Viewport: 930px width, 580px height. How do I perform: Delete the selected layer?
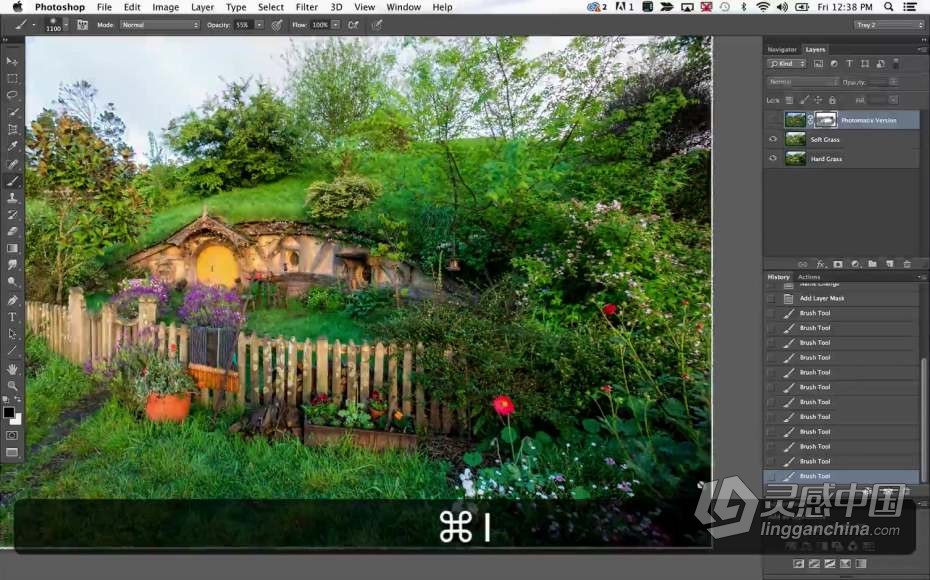(906, 264)
